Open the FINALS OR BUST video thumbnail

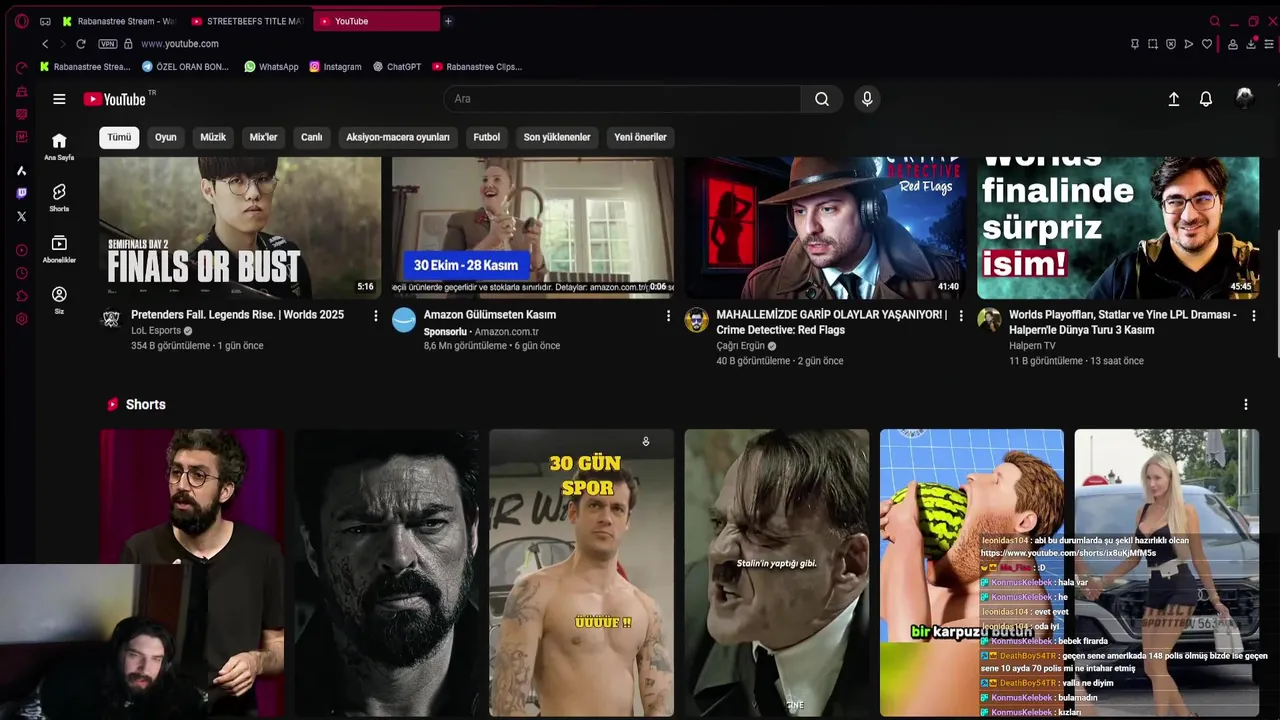coord(240,227)
